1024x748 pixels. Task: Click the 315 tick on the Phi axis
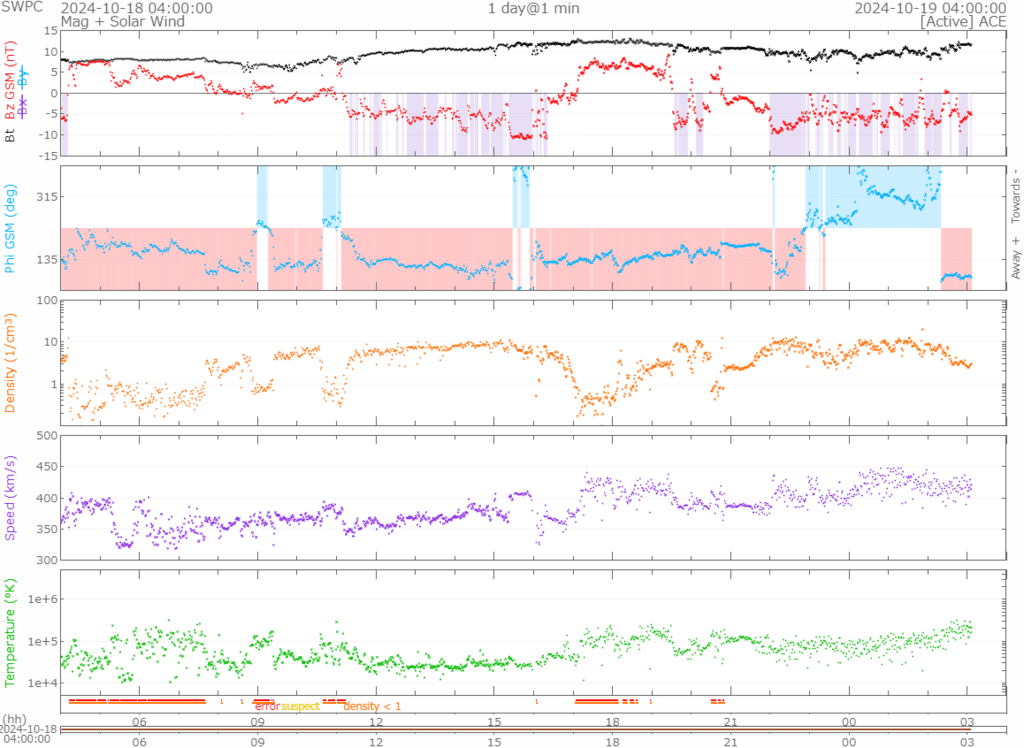[47, 197]
